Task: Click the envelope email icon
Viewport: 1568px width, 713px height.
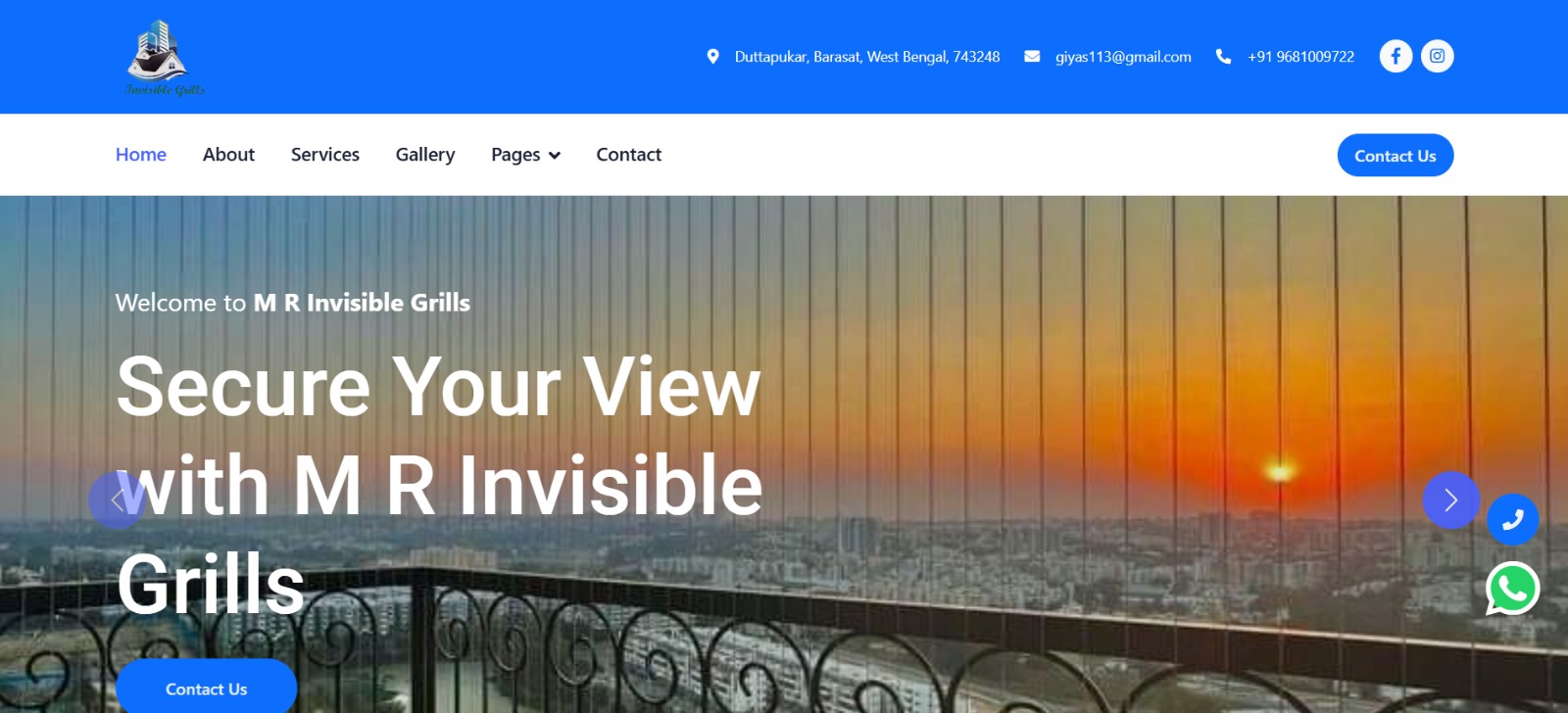Action: [1032, 57]
